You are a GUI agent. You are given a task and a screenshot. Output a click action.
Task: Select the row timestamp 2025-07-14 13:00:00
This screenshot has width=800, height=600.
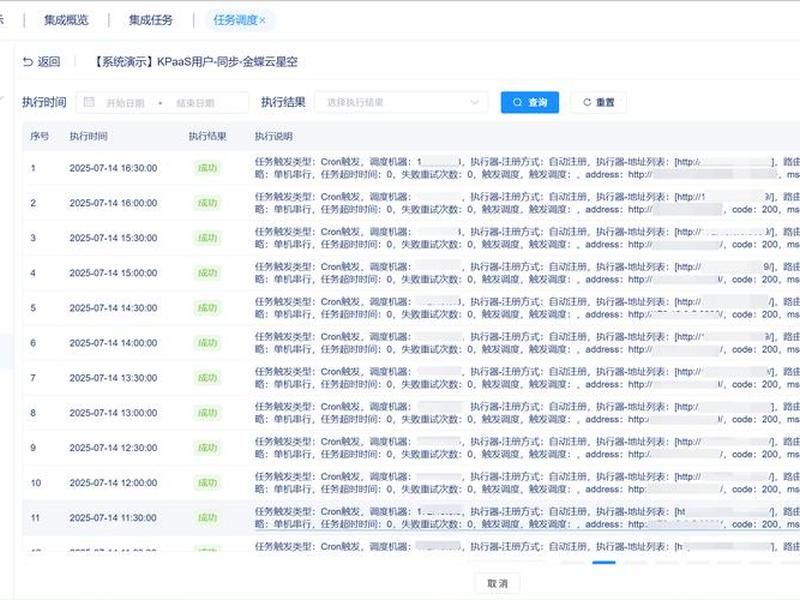(x=113, y=413)
